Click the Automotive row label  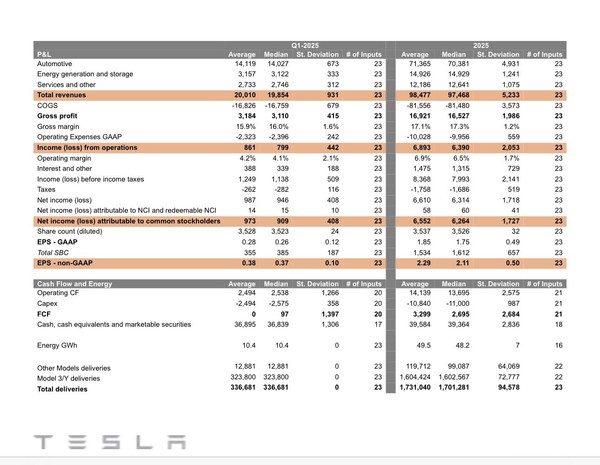[x=58, y=64]
